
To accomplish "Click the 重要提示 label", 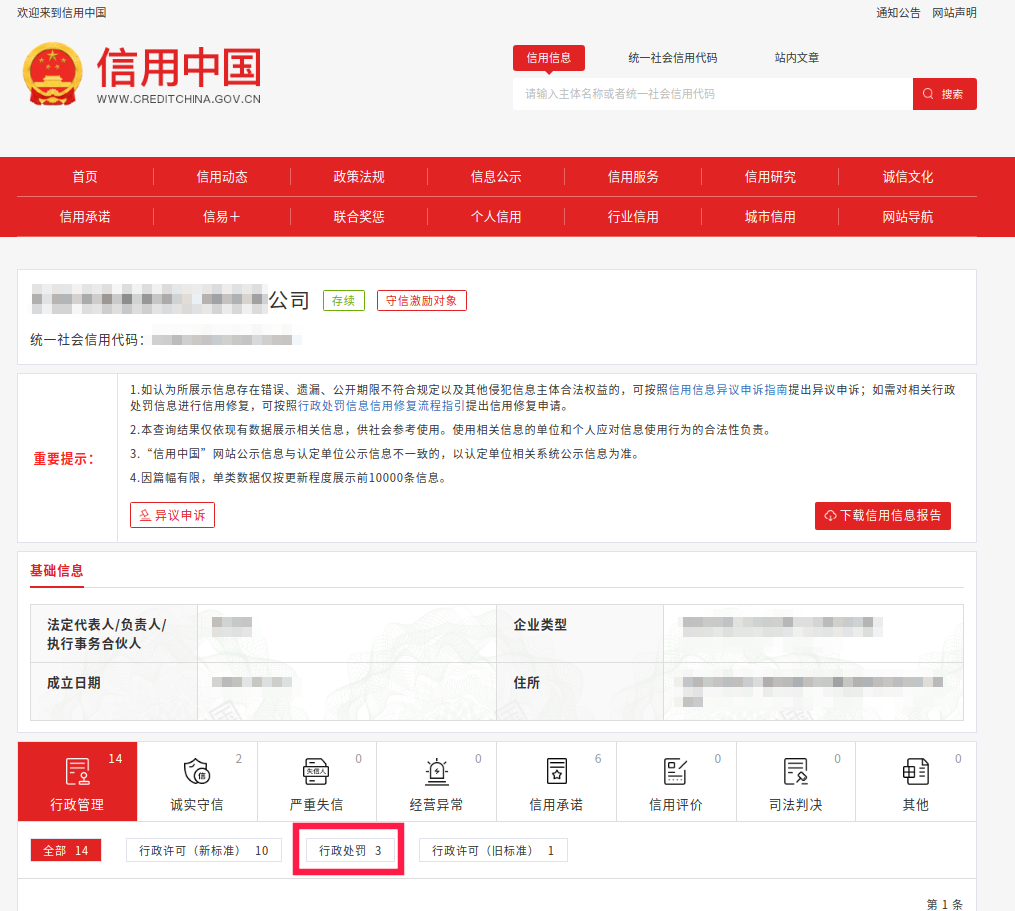I will (x=64, y=459).
